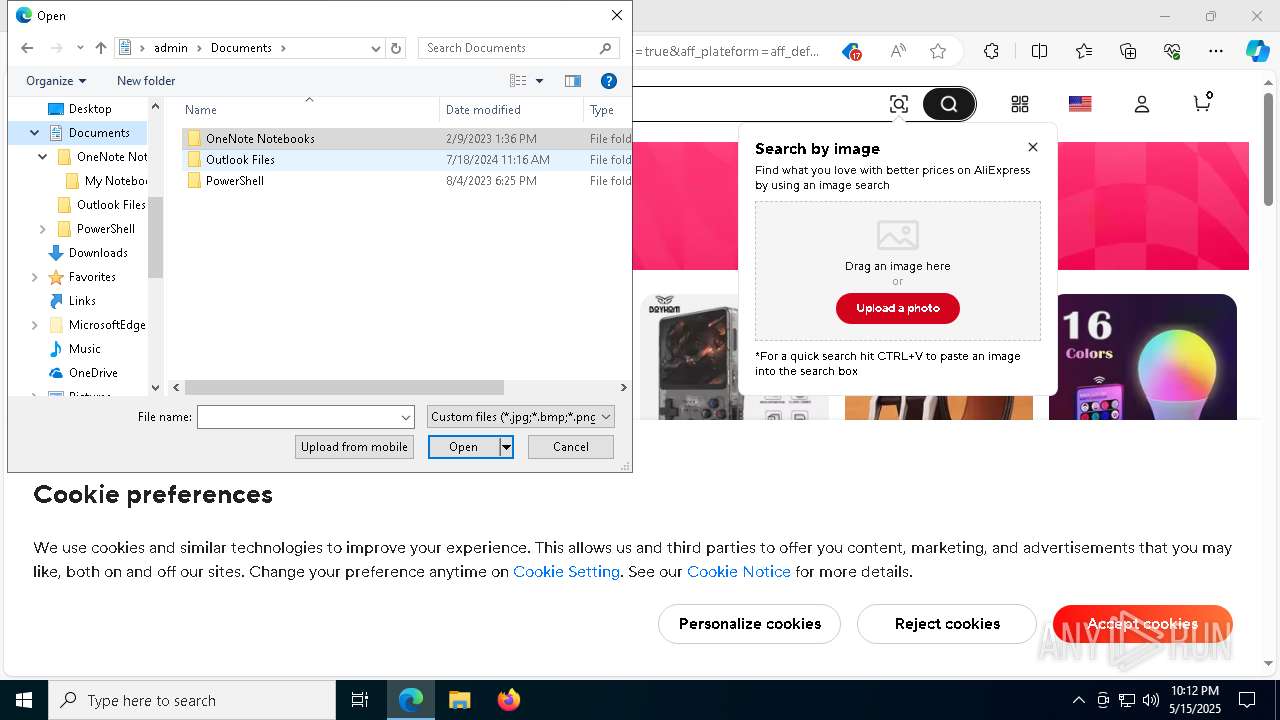Open notification center on taskbar

tap(1247, 700)
